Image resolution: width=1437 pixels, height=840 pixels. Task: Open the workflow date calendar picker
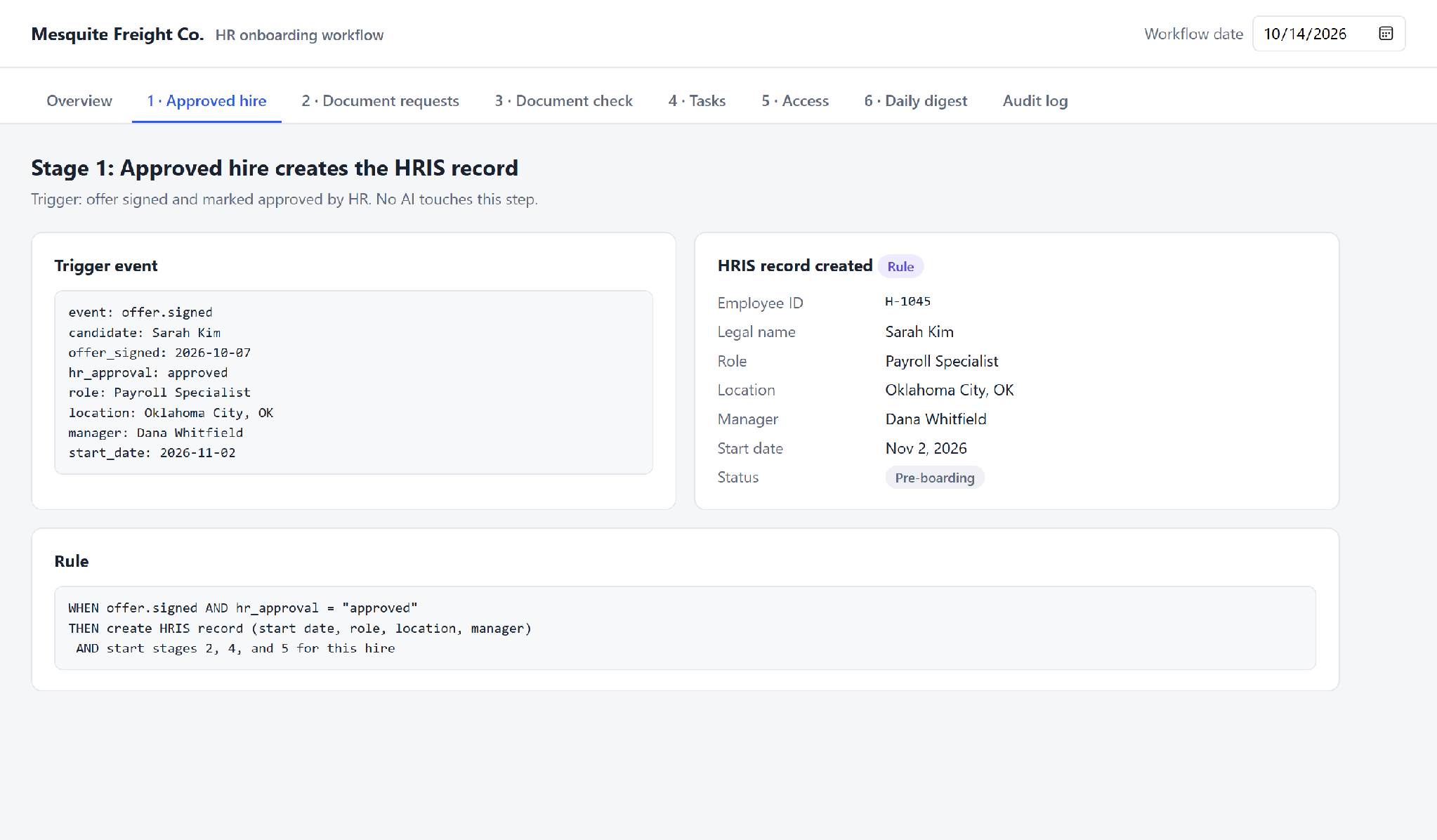pos(1385,34)
